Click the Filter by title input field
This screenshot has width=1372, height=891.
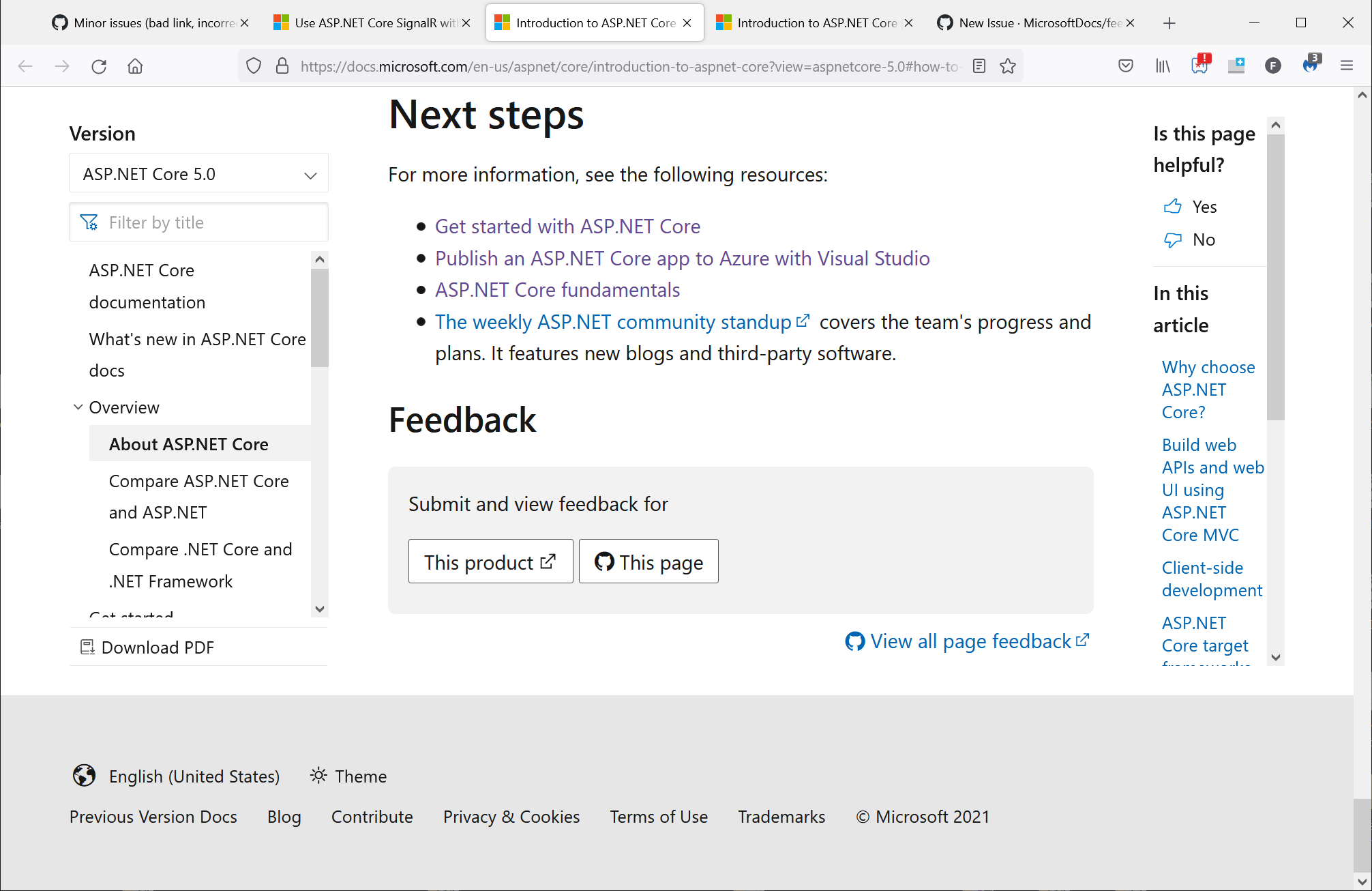click(x=198, y=222)
